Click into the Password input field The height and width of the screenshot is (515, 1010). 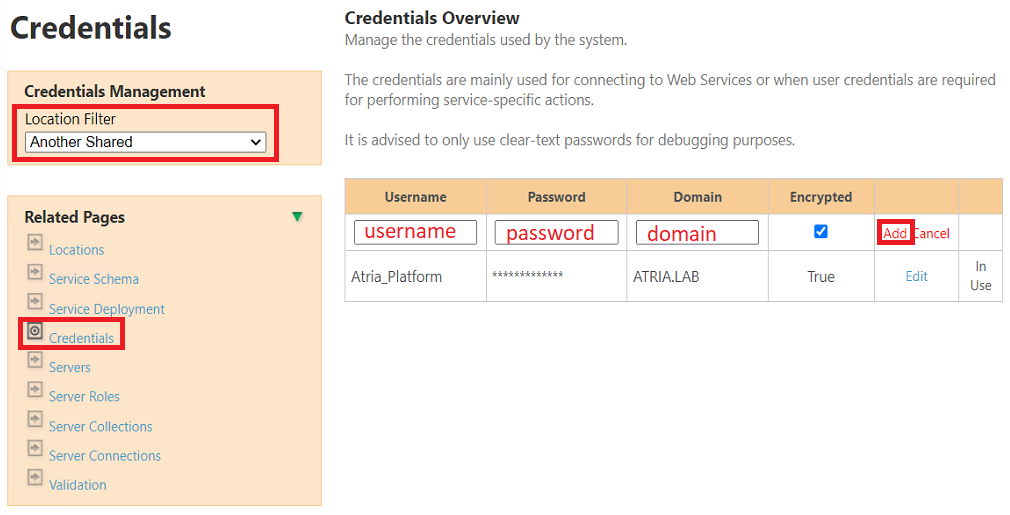tap(556, 232)
